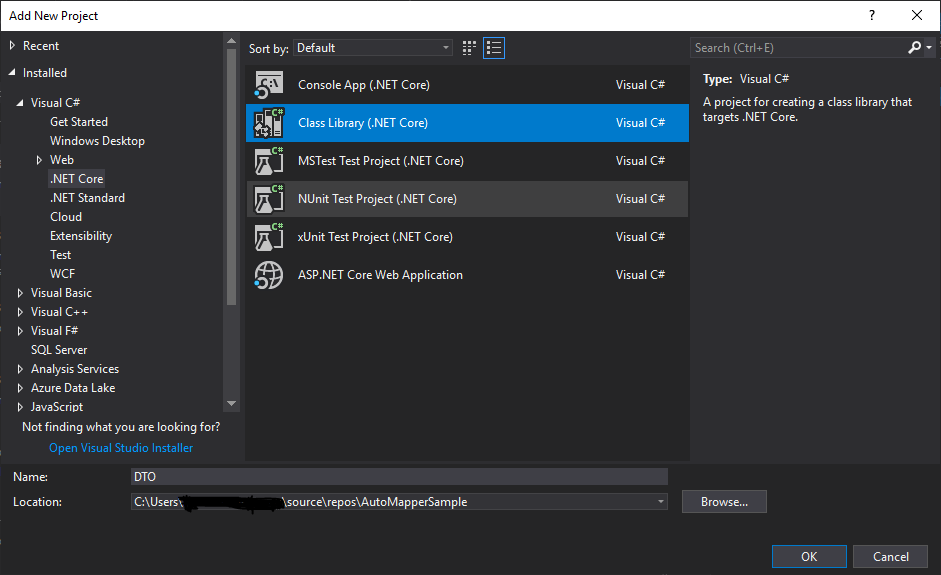The image size is (941, 575).
Task: Click the tree scrollbar down arrow
Action: coord(232,404)
